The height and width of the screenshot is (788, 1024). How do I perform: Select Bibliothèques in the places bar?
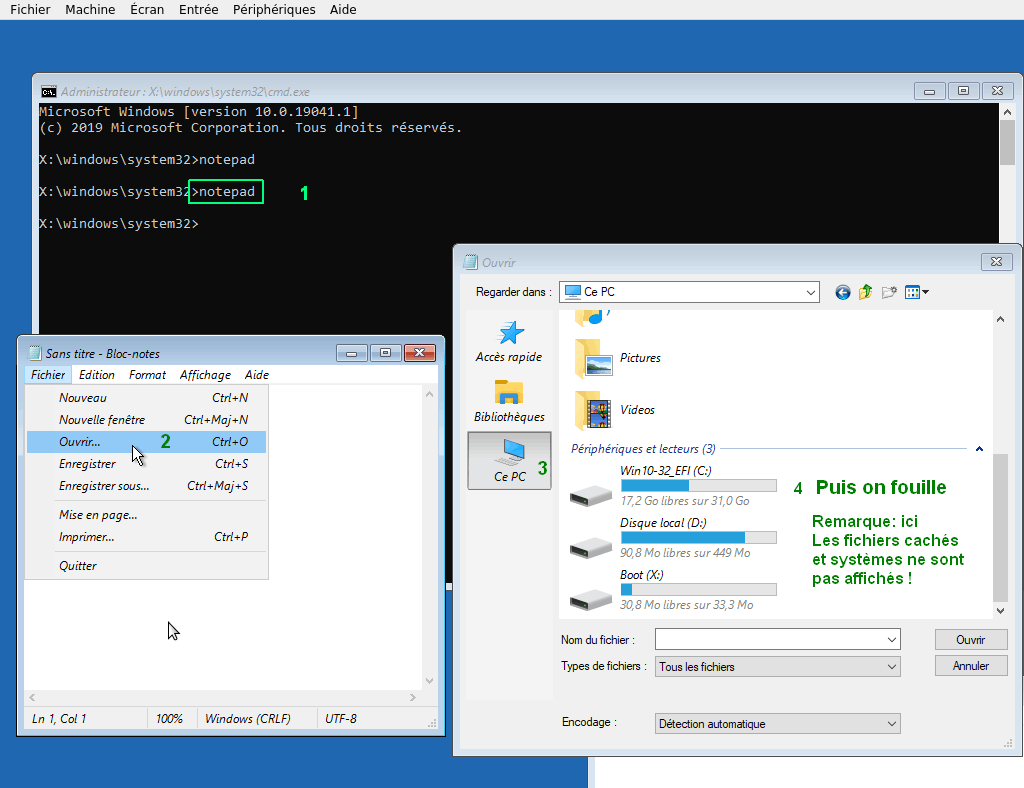[x=509, y=401]
